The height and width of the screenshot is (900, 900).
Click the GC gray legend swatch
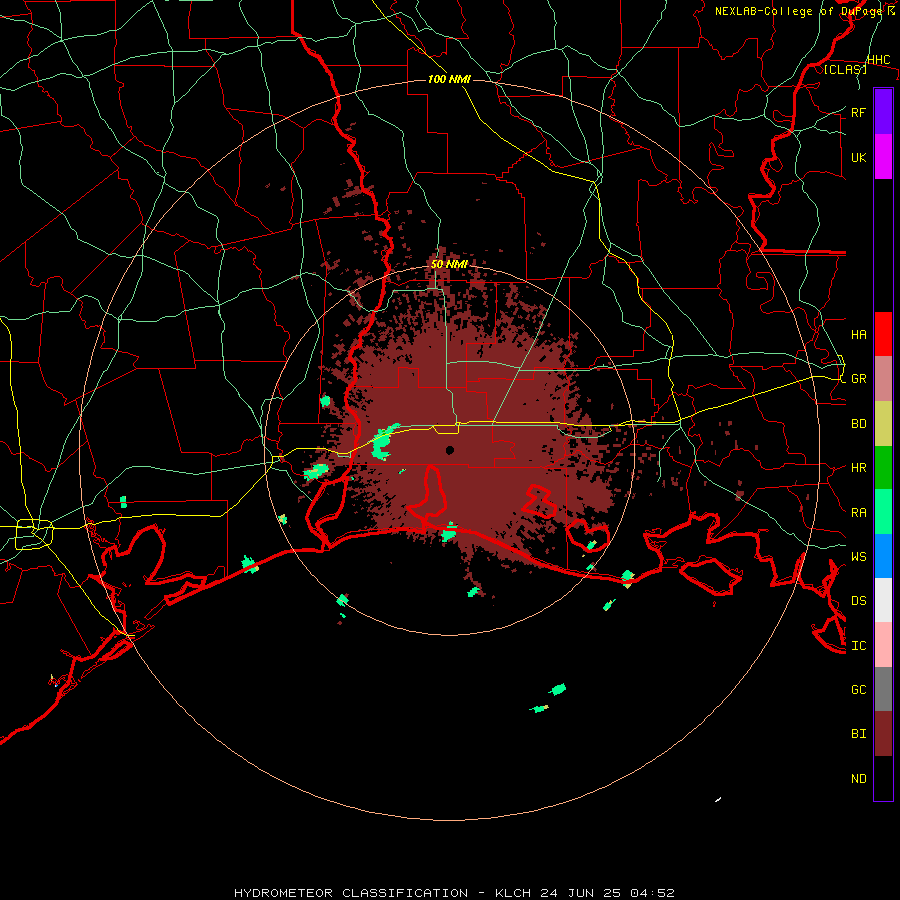pyautogui.click(x=883, y=689)
